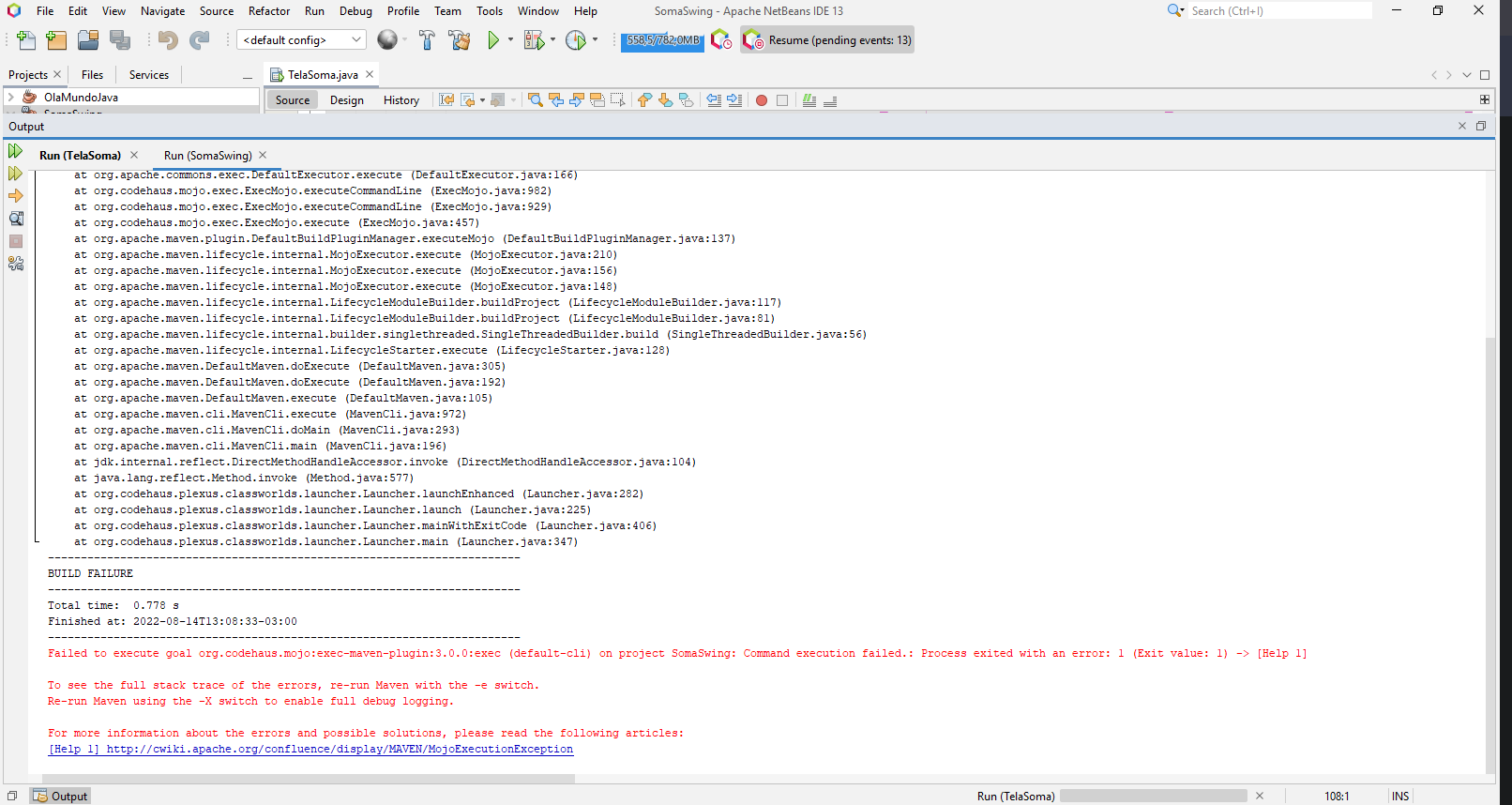
Task: Click the Output button in status bar
Action: (x=60, y=796)
